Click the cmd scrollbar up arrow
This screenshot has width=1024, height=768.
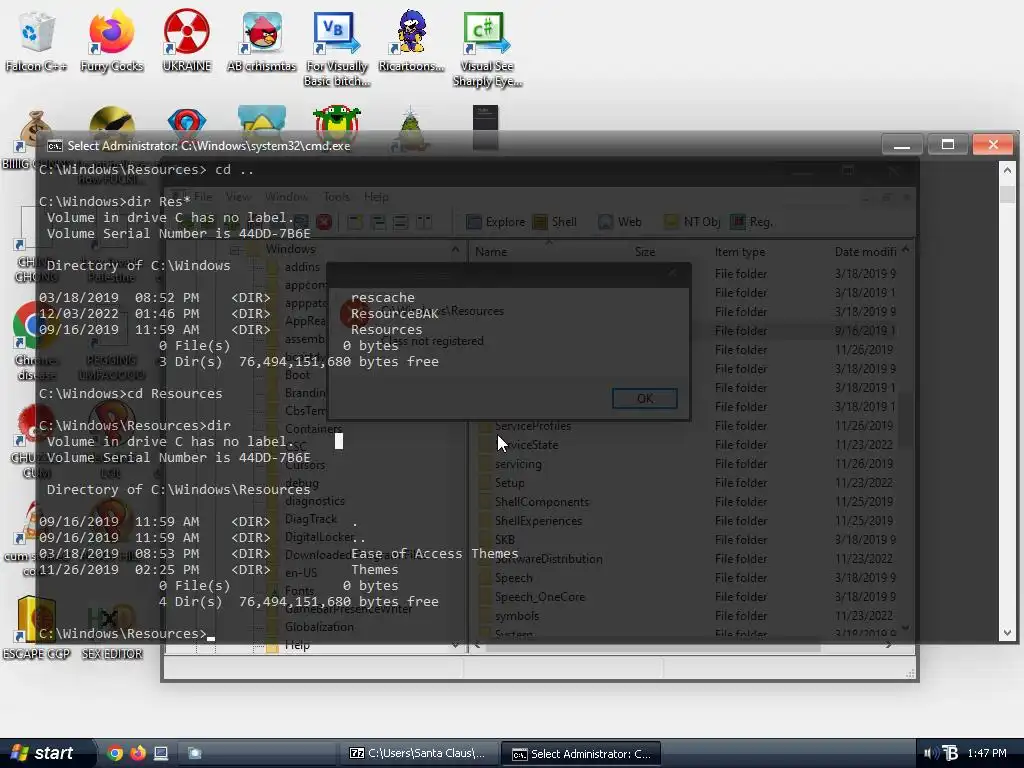(1007, 170)
